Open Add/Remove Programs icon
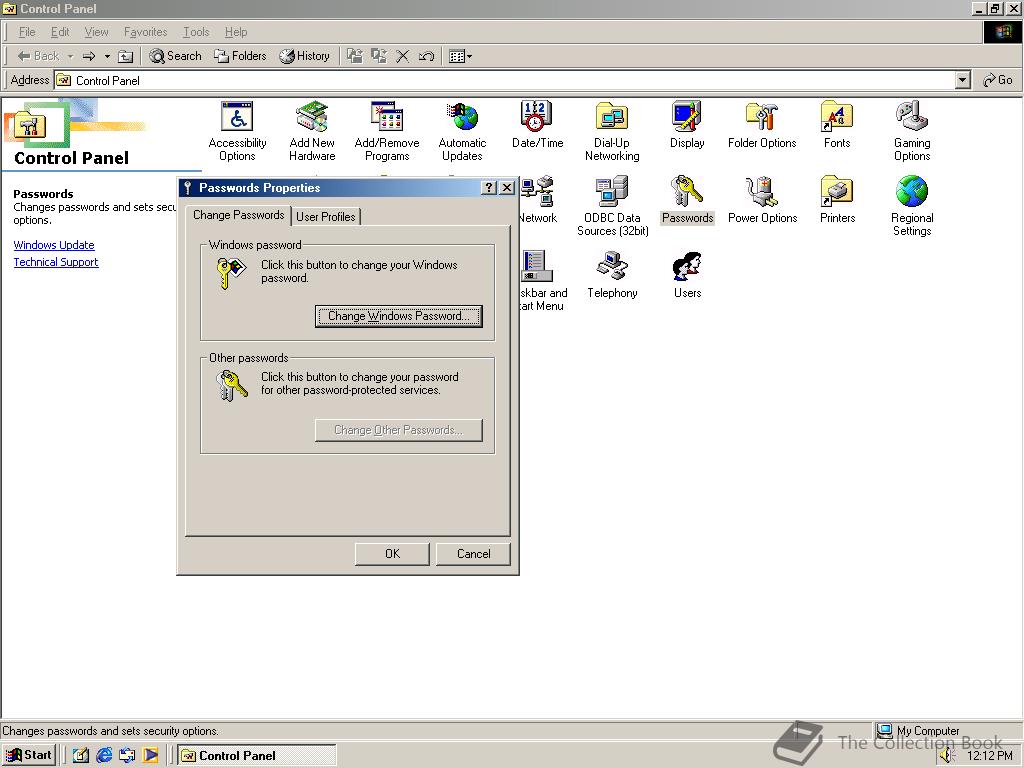1024x768 pixels. [x=387, y=131]
